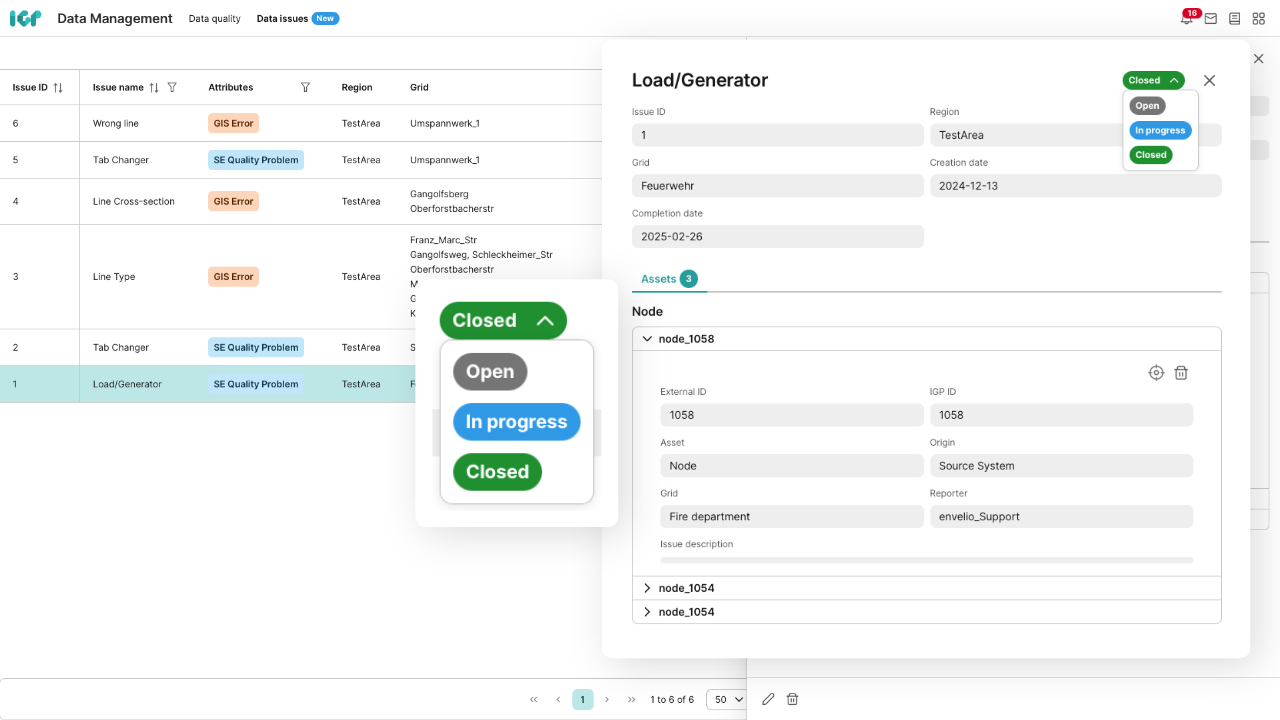1280x720 pixels.
Task: Click the pencil edit icon near the pagination
Action: 768,699
